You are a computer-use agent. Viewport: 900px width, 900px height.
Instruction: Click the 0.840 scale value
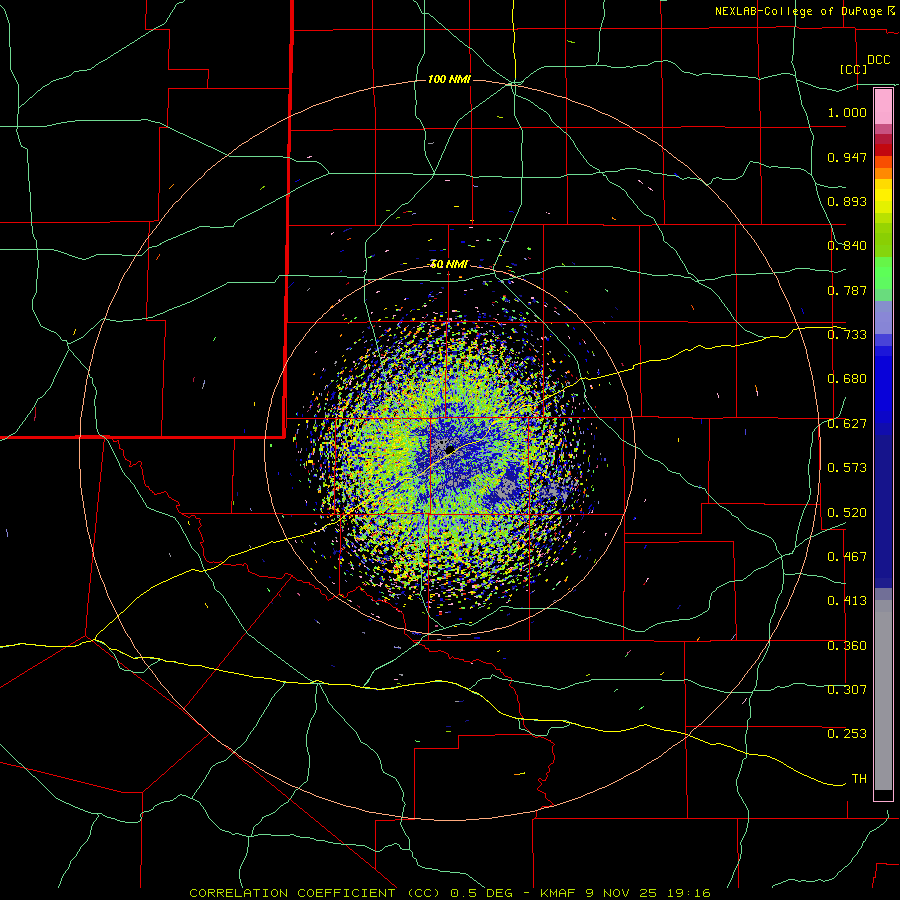click(x=847, y=246)
